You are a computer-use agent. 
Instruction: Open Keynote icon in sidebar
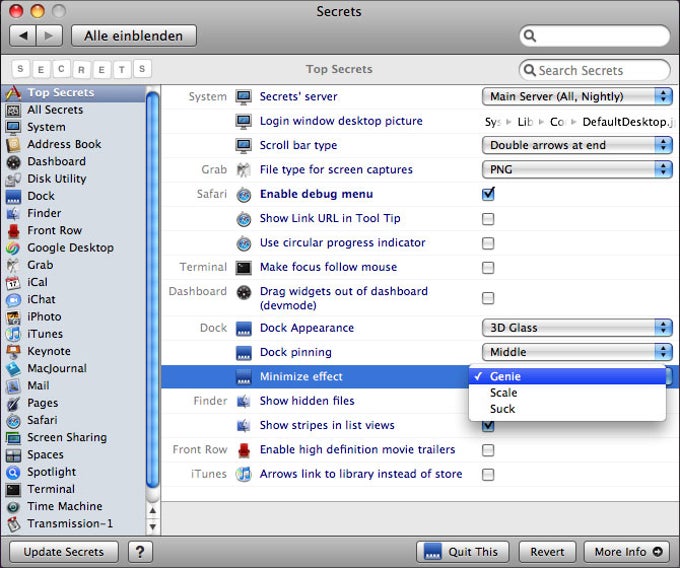coord(13,351)
